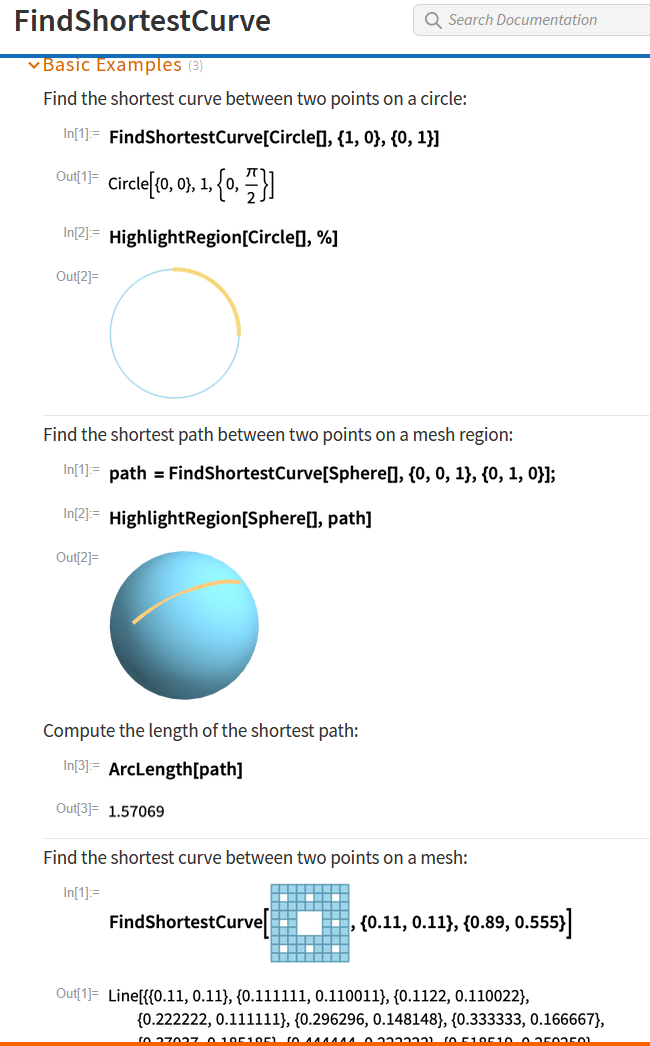Screen dimensions: 650x1046
Task: Click the carpet mesh image in input
Action: pos(310,923)
